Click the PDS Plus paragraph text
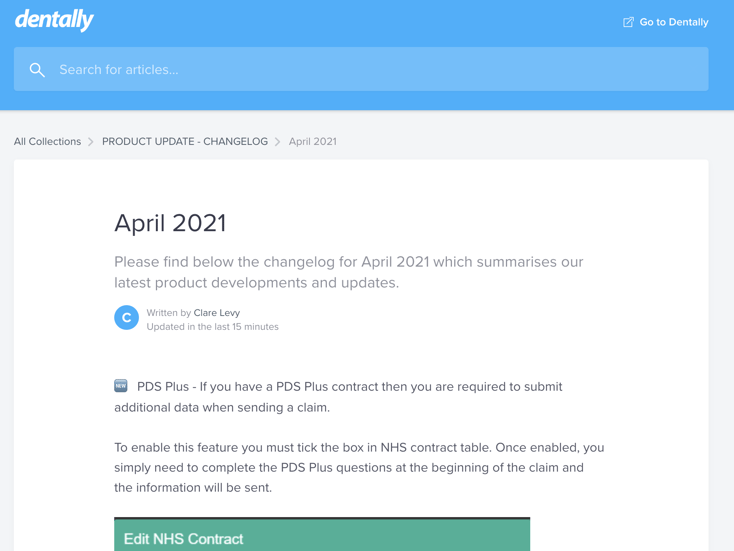This screenshot has width=734, height=551. pos(338,397)
